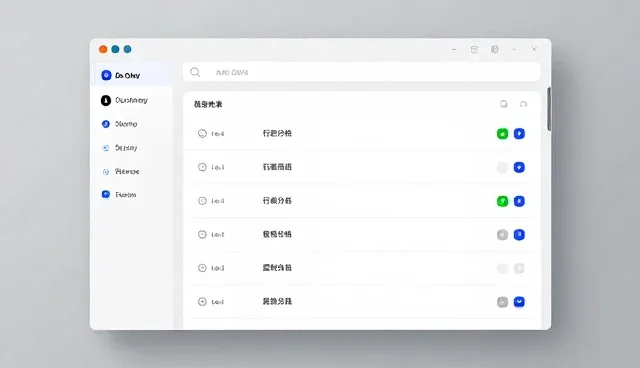Click the vertical scrollbar thumb on the right edge

coord(549,109)
